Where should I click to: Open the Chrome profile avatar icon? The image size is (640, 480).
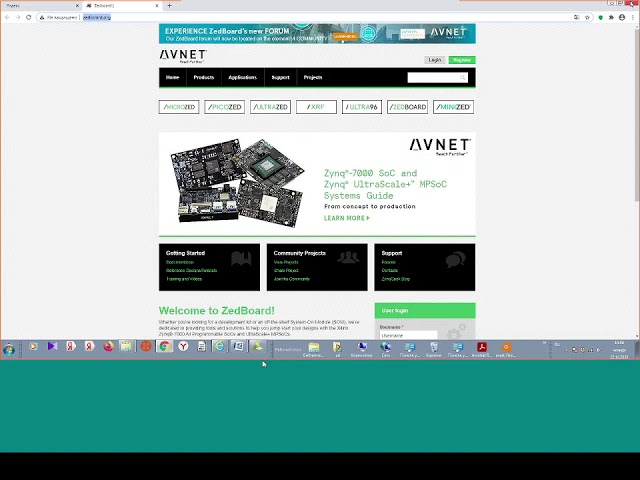(x=622, y=17)
